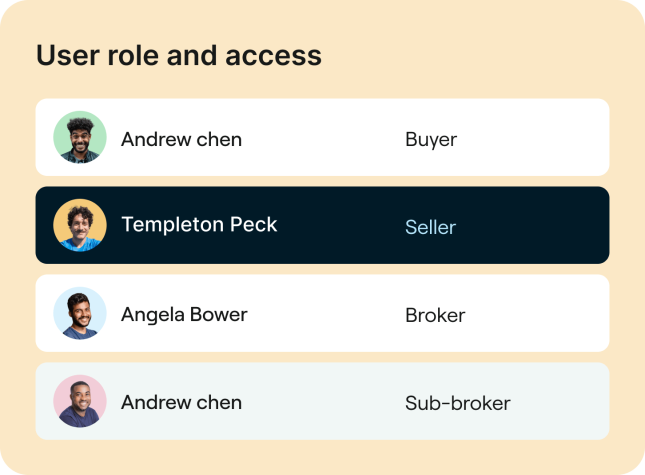
Task: Click gap between Andrew chen and Sub-broker
Action: tap(322, 402)
